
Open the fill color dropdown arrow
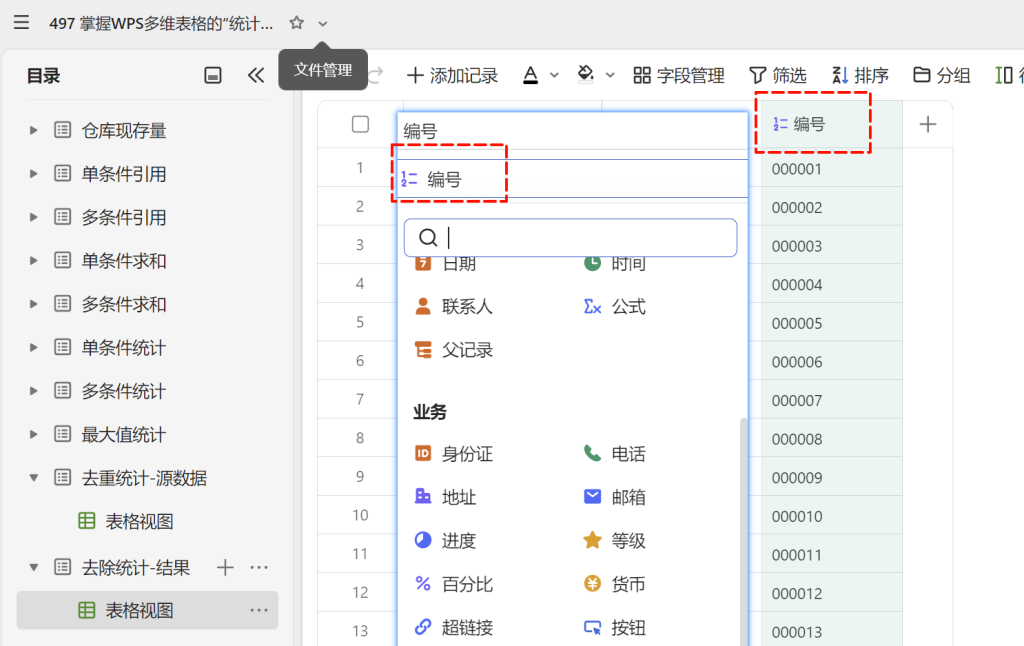[x=610, y=76]
